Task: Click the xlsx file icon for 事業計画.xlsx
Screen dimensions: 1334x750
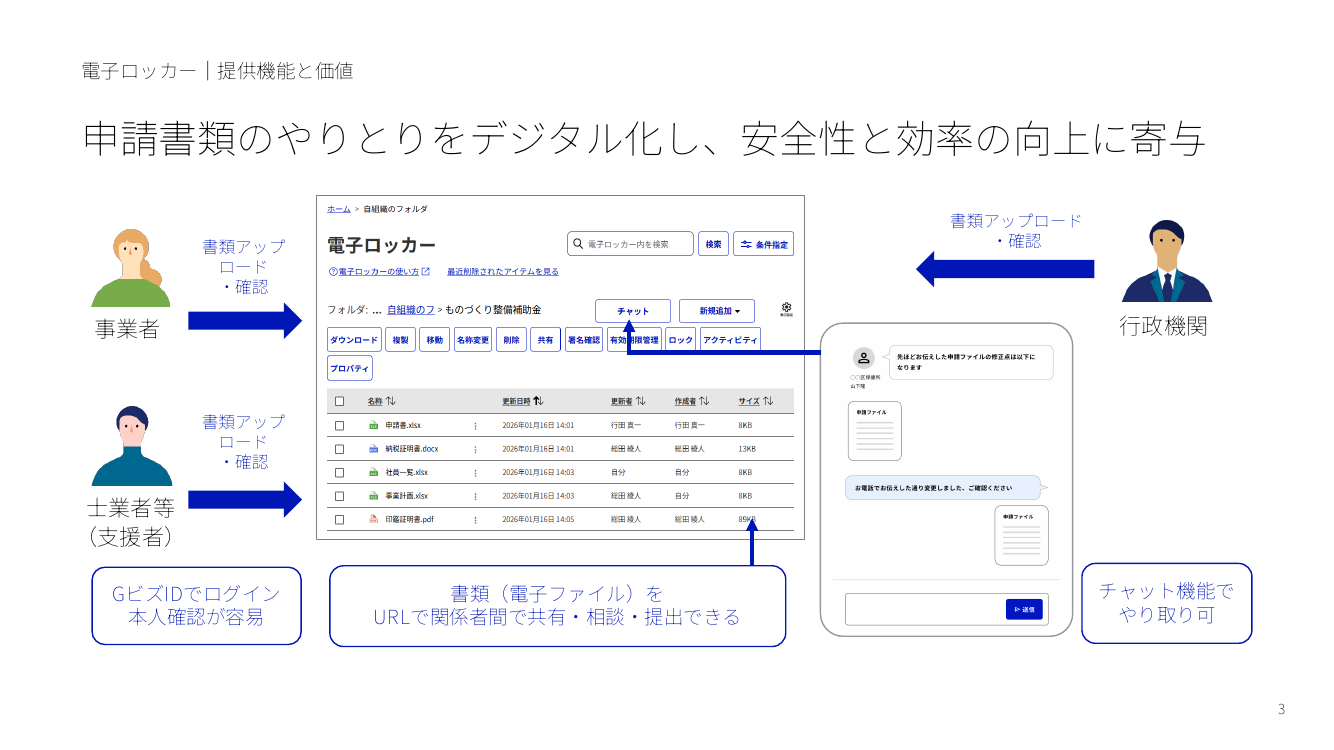Action: pos(374,496)
